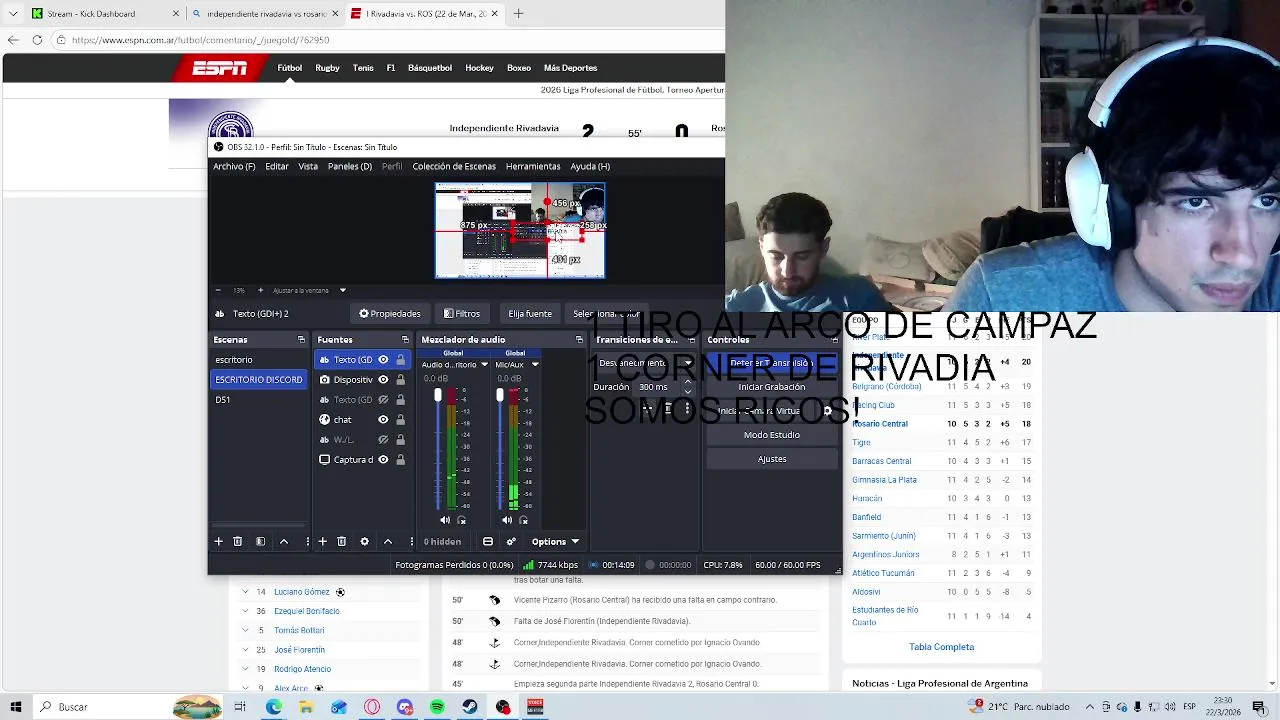Enable Modo Estudio button
The width and height of the screenshot is (1280, 720).
pyautogui.click(x=772, y=435)
